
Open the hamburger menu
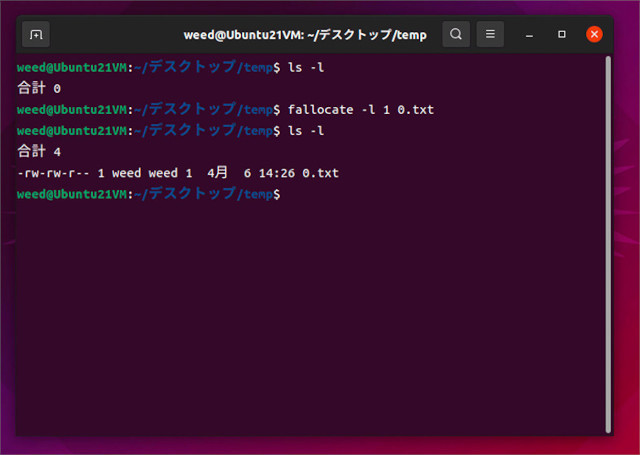490,34
